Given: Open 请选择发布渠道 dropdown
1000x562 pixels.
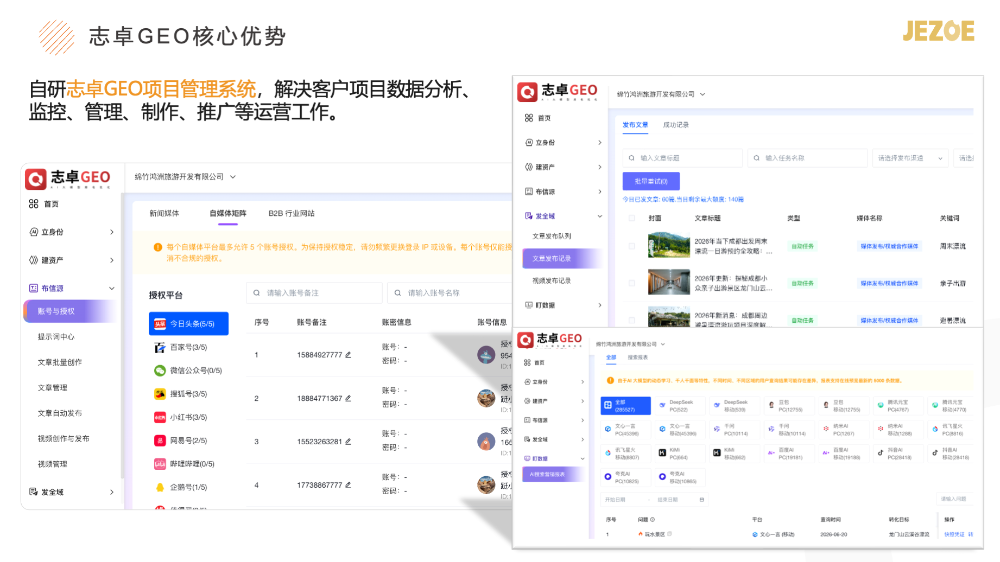Looking at the screenshot, I should pyautogui.click(x=910, y=158).
